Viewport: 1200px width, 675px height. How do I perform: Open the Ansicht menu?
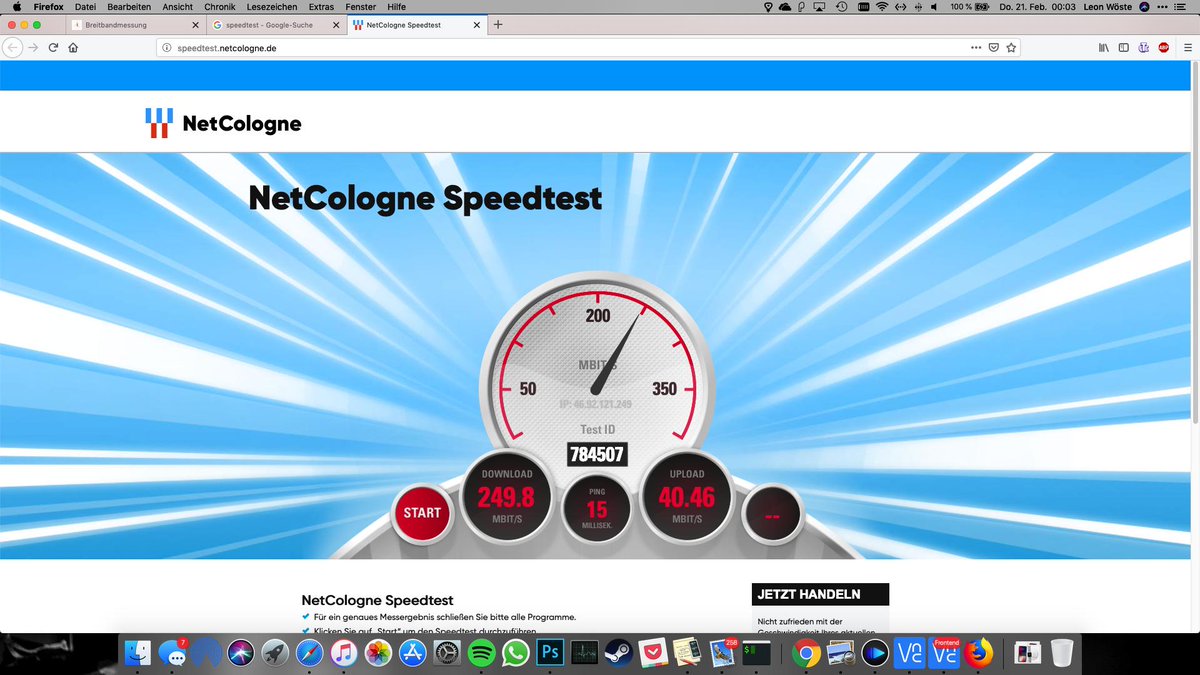click(x=178, y=7)
